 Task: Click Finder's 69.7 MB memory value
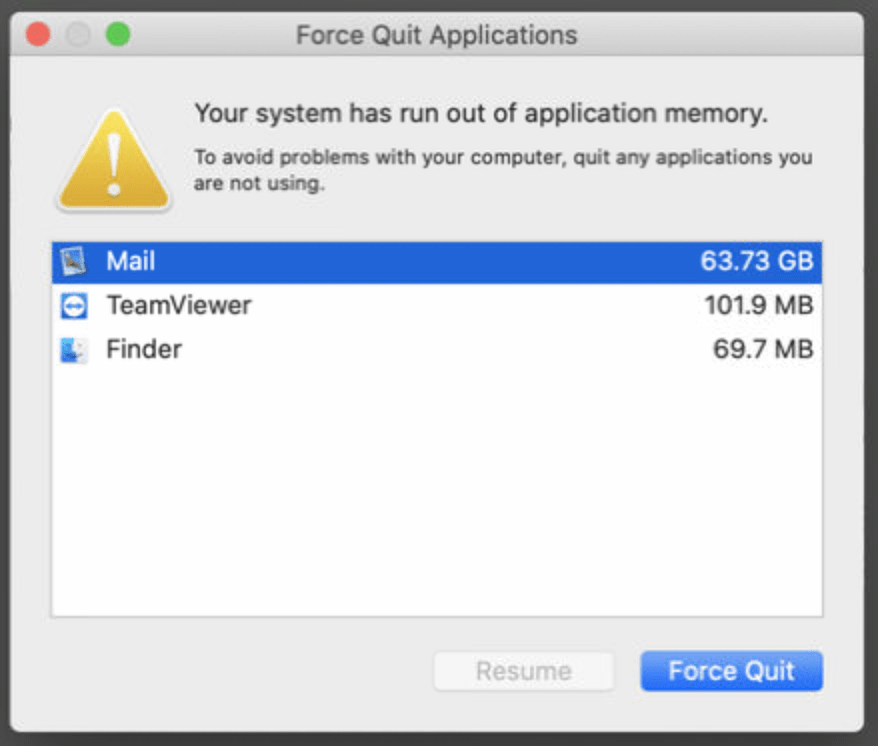763,350
